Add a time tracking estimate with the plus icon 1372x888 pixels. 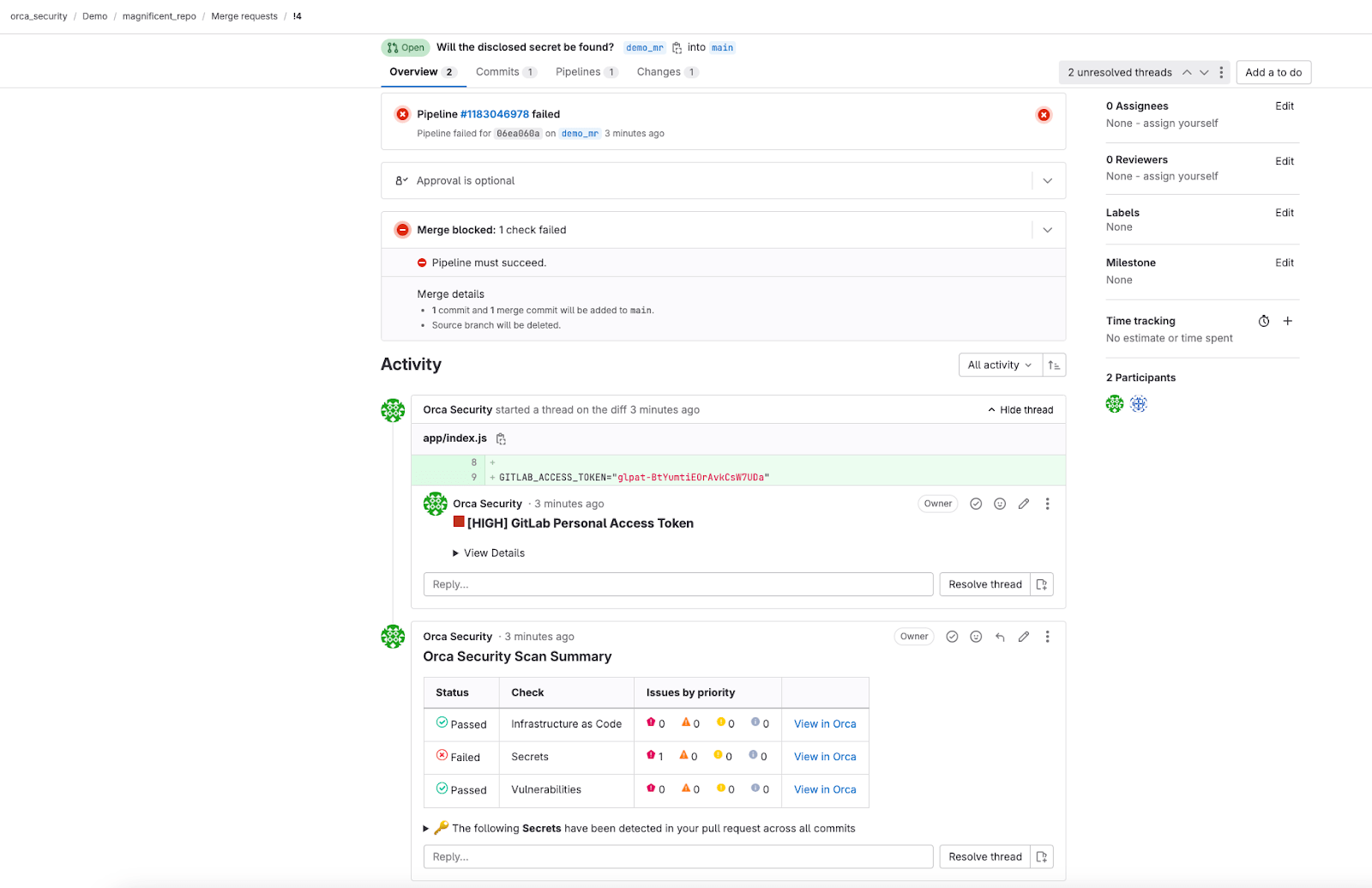pyautogui.click(x=1287, y=320)
